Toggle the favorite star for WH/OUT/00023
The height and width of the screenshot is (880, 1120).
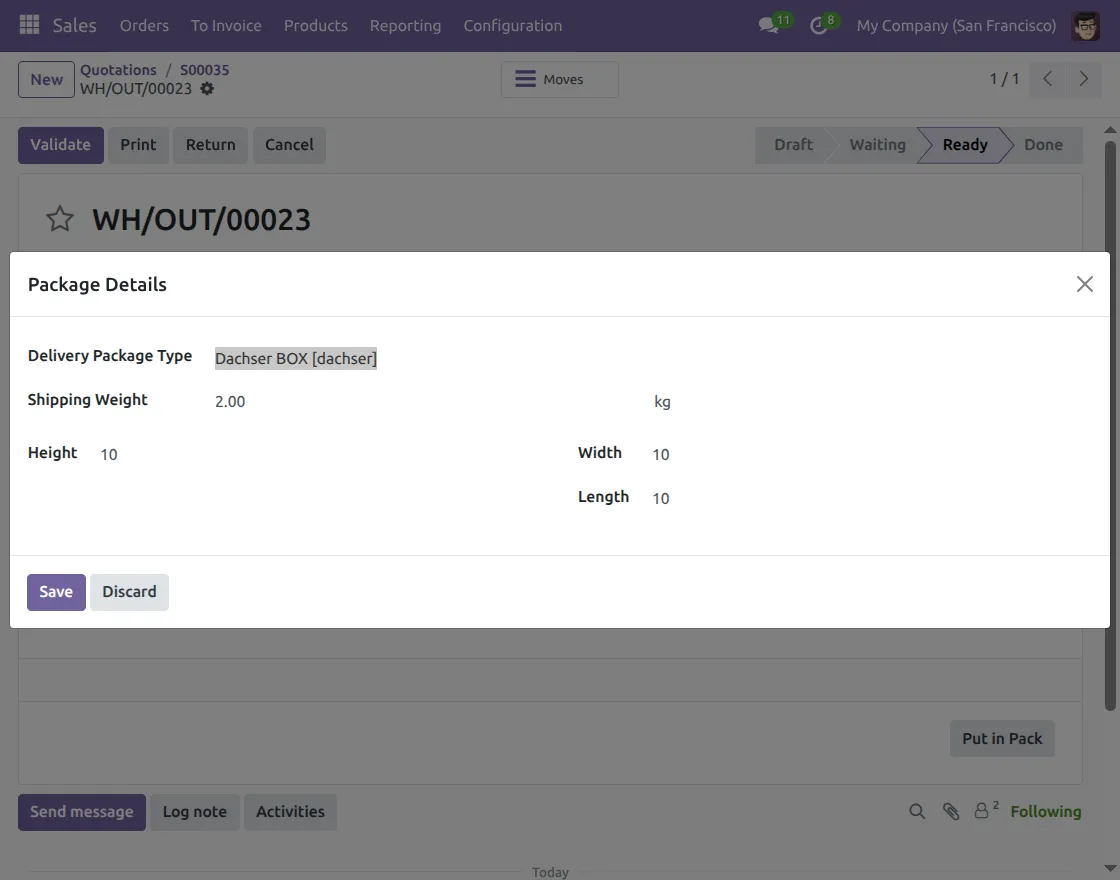60,219
